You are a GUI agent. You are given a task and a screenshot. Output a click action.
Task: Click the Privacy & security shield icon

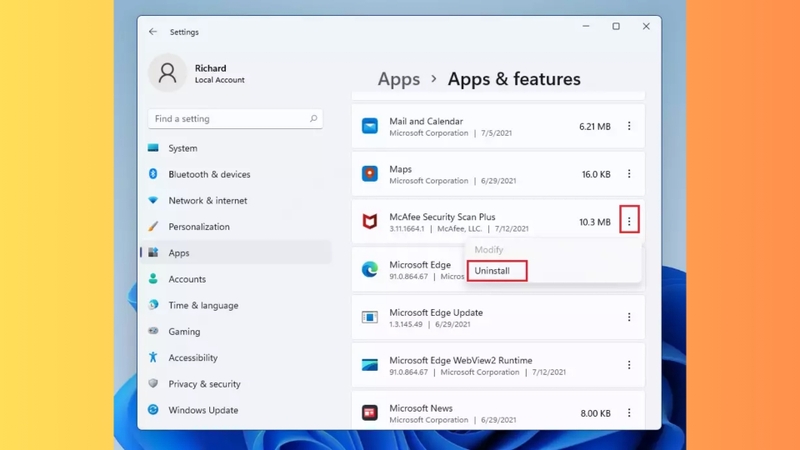tap(153, 383)
